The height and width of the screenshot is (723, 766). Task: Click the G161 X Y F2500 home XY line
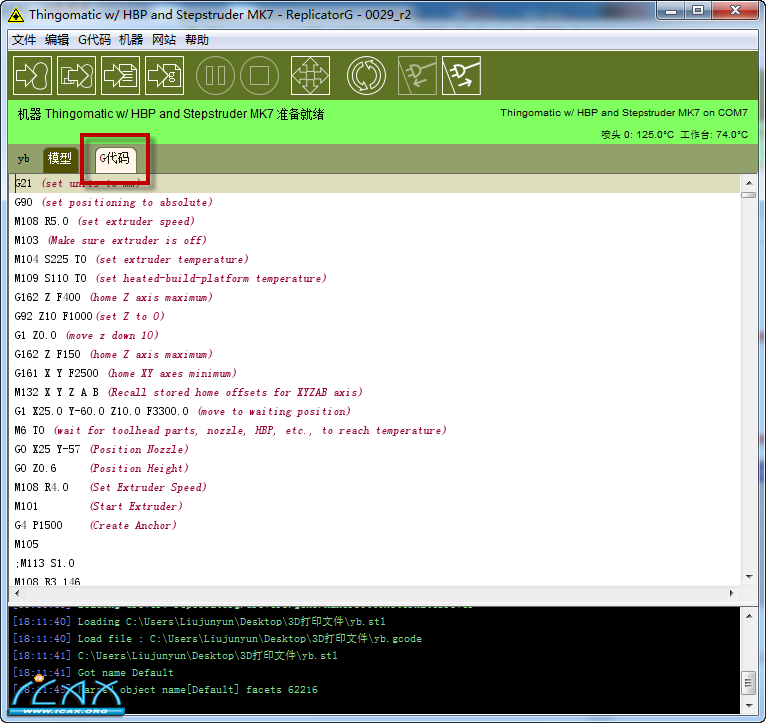(126, 374)
